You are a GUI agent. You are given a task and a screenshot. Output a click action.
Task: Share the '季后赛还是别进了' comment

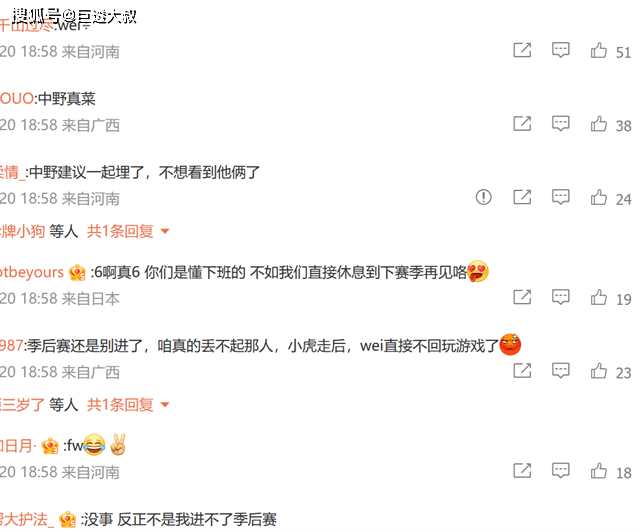click(x=522, y=371)
